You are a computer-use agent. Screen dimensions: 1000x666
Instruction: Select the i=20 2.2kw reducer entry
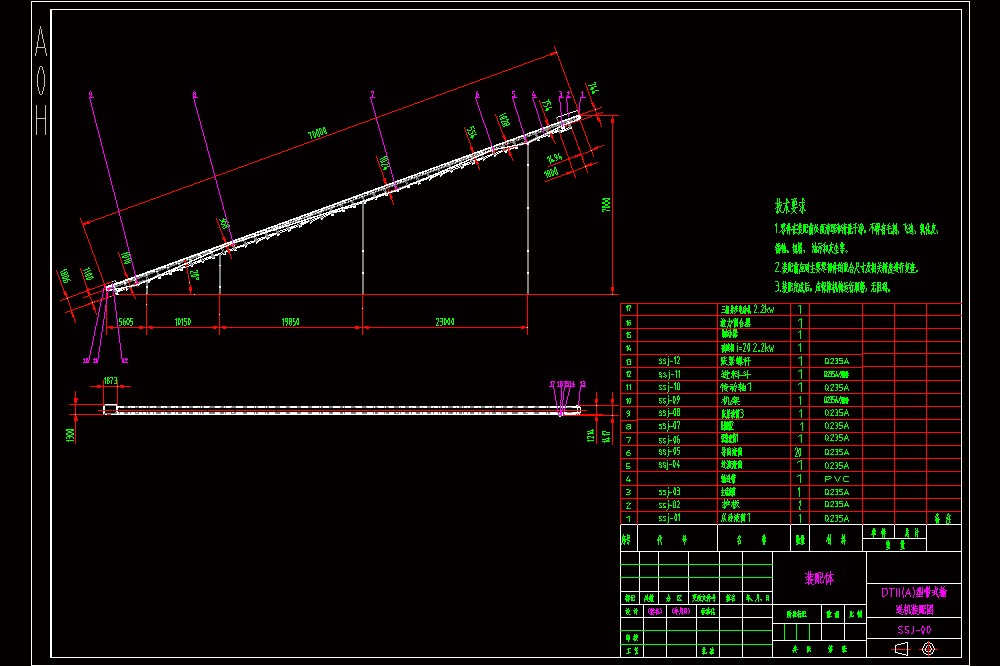tap(747, 348)
